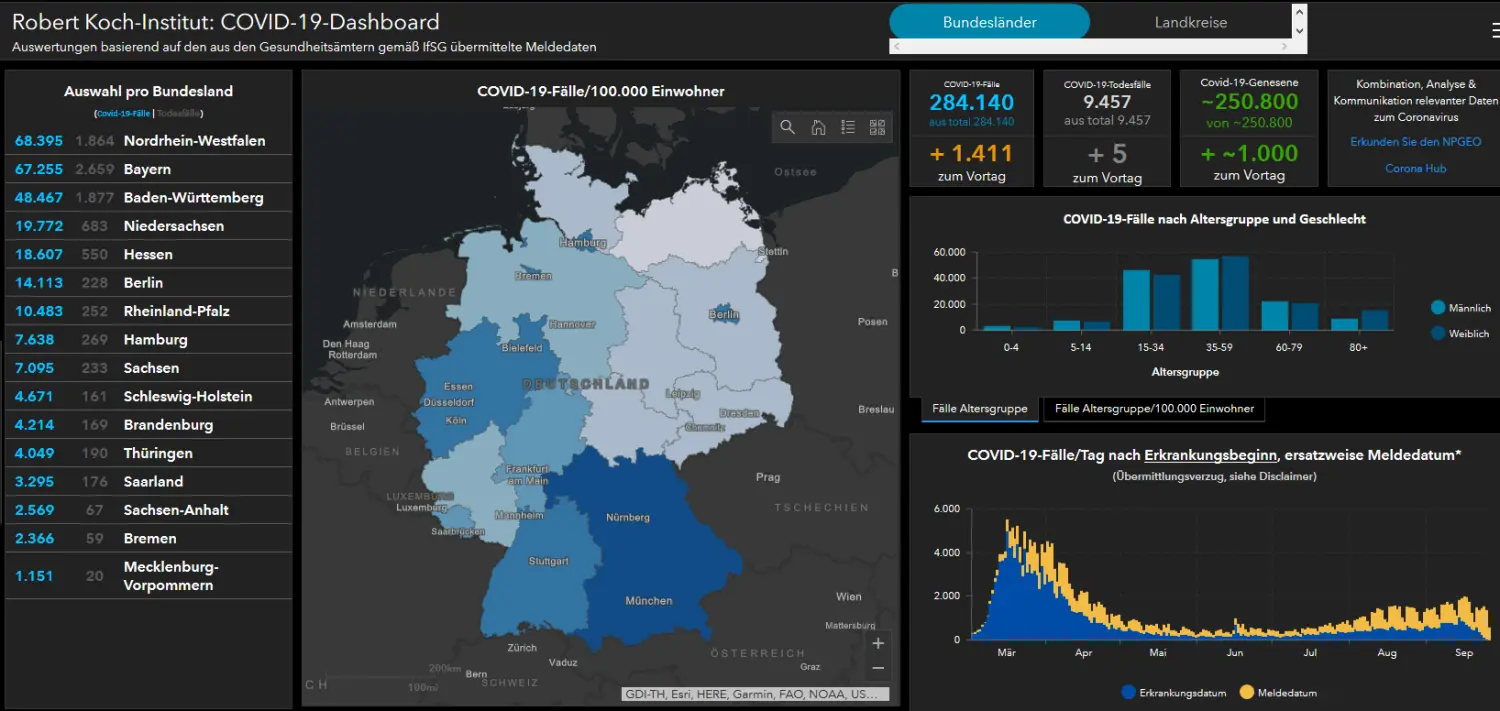The width and height of the screenshot is (1500, 711).
Task: Open Fälle Altersgruppe/100.000 Einwohner tab
Action: pyautogui.click(x=1153, y=409)
